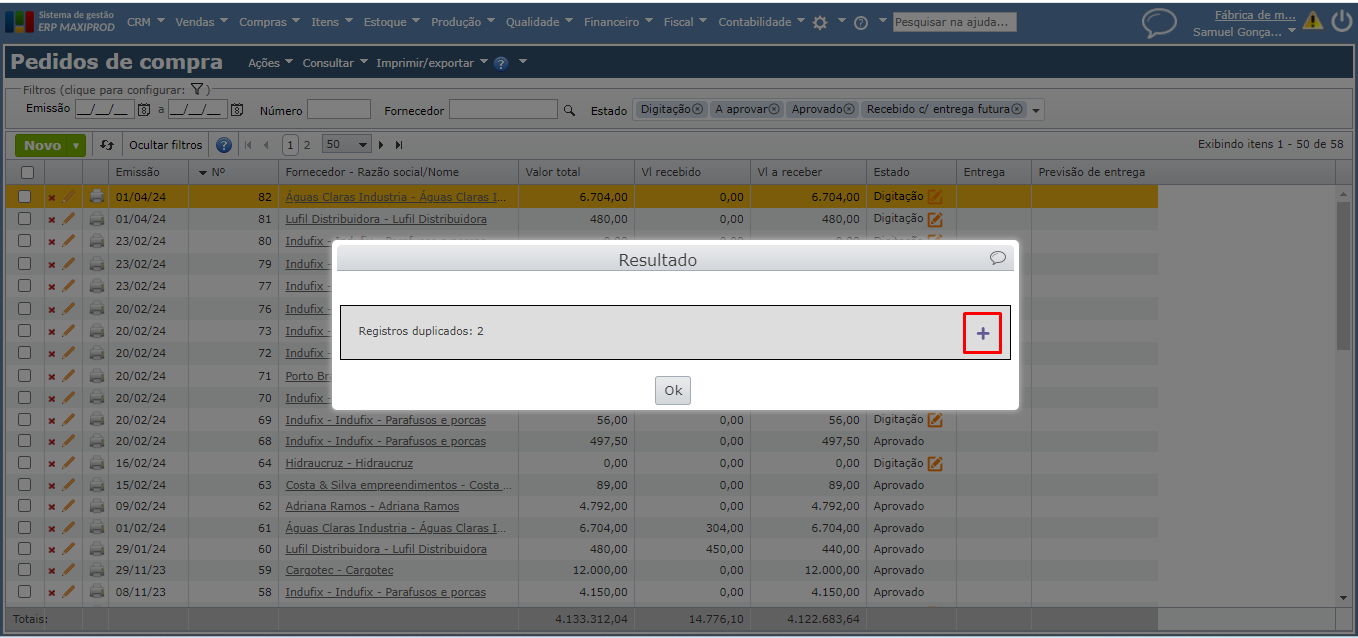
Task: Open supplier link Adriana Ramos - Adriana Ramos
Action: click(372, 506)
